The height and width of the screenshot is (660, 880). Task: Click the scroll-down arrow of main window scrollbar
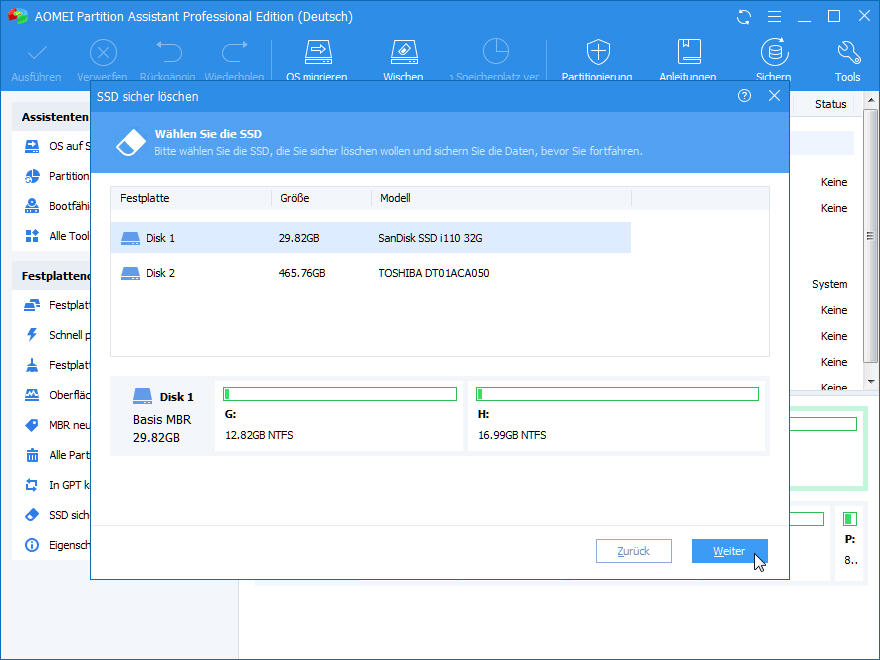click(870, 382)
